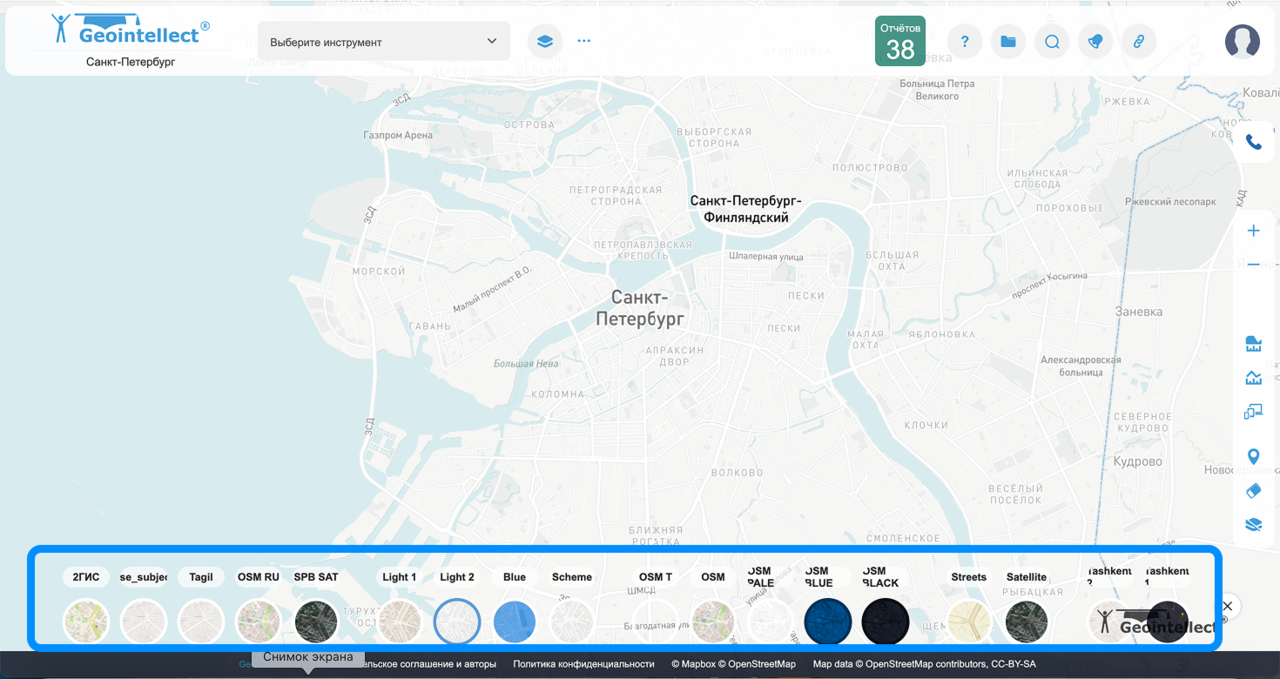This screenshot has height=679, width=1280.
Task: Open the notifications bell icon
Action: (1095, 42)
